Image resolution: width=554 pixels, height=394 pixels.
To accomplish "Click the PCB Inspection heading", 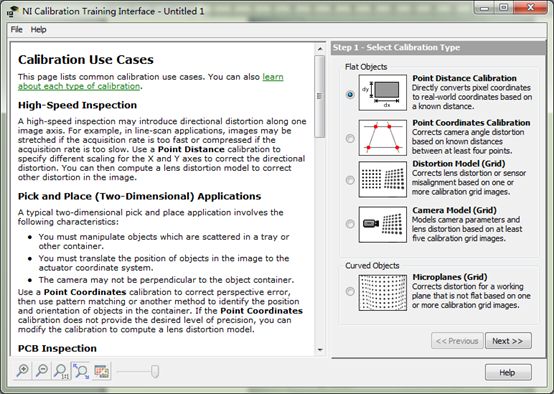I will click(57, 348).
